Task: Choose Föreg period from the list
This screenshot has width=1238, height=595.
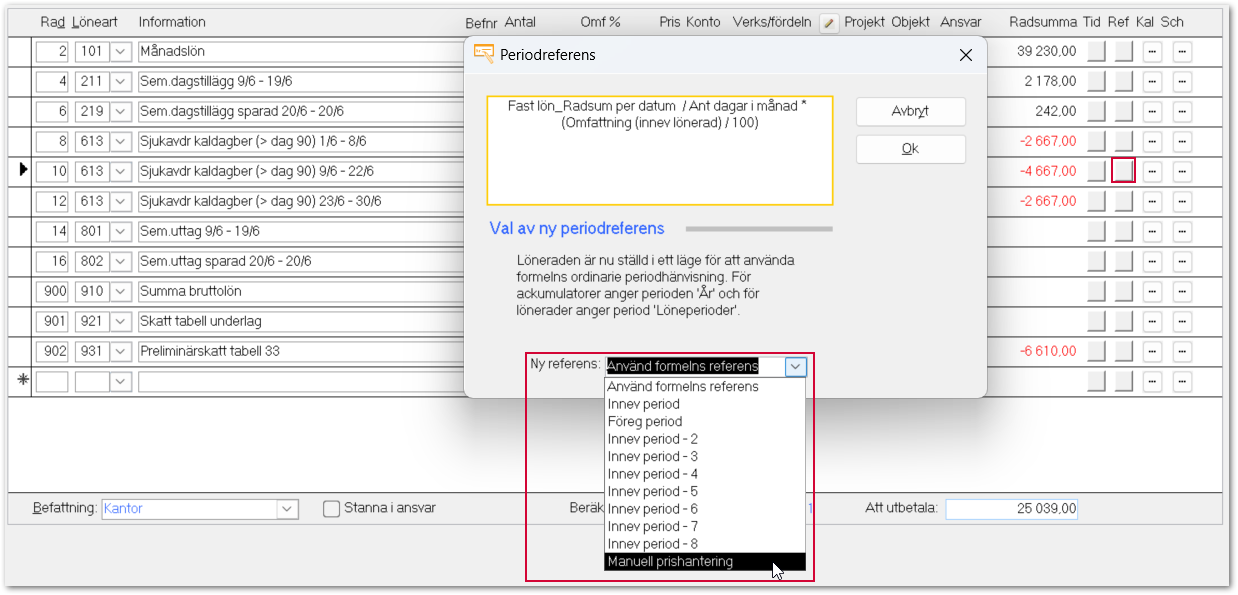Action: click(704, 422)
